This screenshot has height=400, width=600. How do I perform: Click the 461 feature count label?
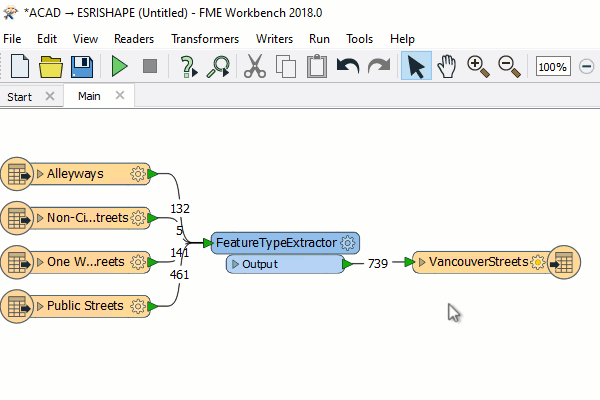coord(179,274)
